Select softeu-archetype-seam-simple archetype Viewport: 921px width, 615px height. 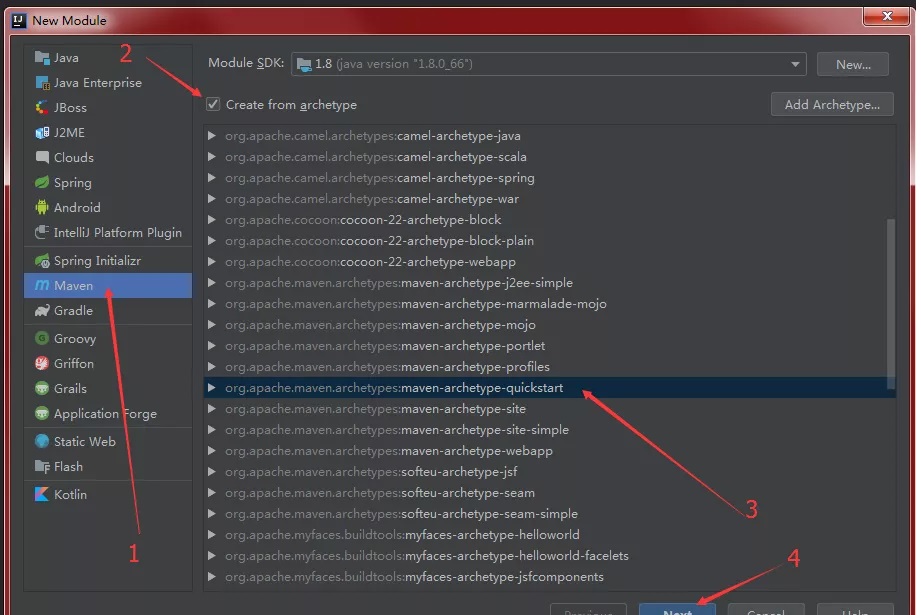click(550, 514)
